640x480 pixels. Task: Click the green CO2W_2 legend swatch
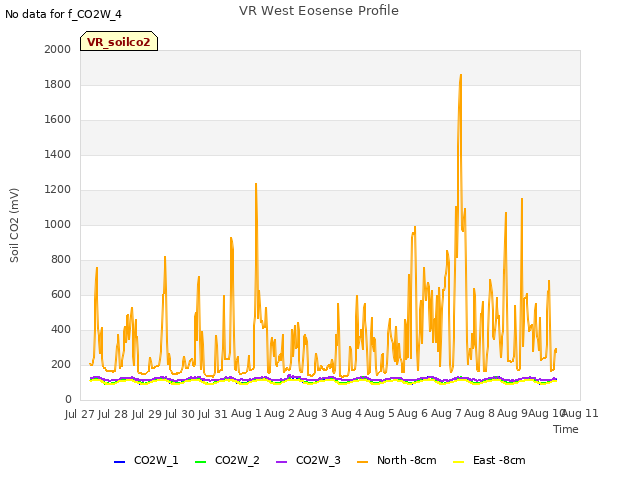(200, 462)
